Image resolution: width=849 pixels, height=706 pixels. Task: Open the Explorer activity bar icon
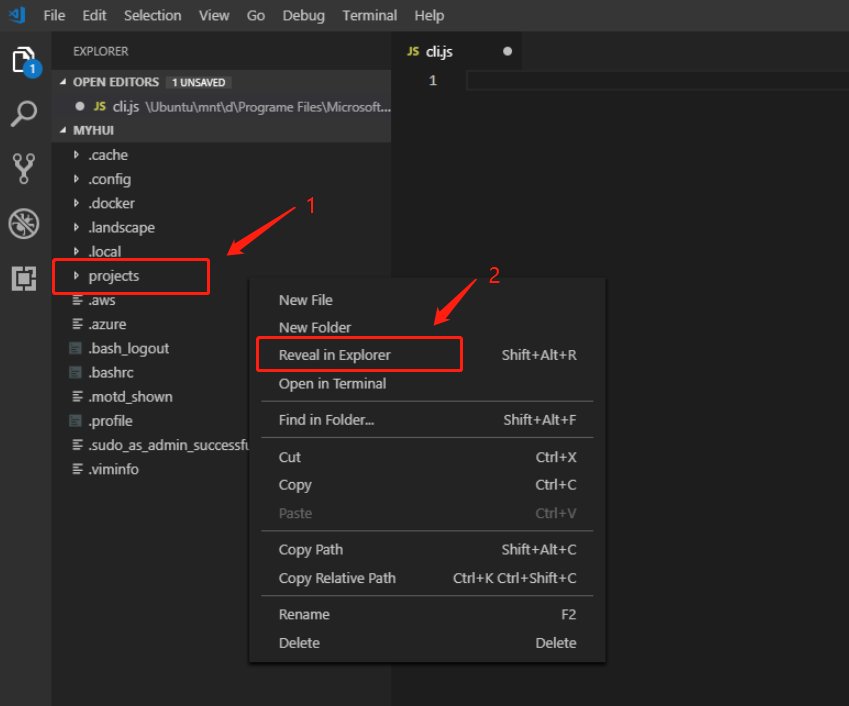coord(23,61)
